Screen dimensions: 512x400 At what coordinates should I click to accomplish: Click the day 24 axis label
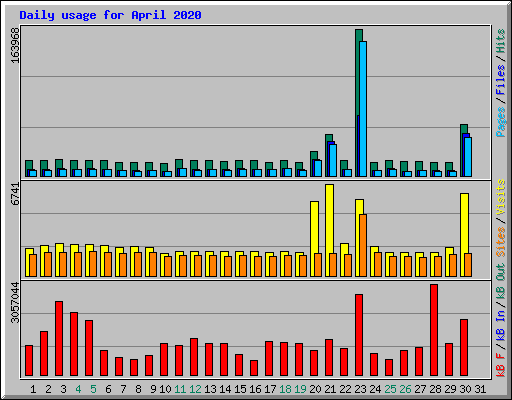[x=375, y=389]
